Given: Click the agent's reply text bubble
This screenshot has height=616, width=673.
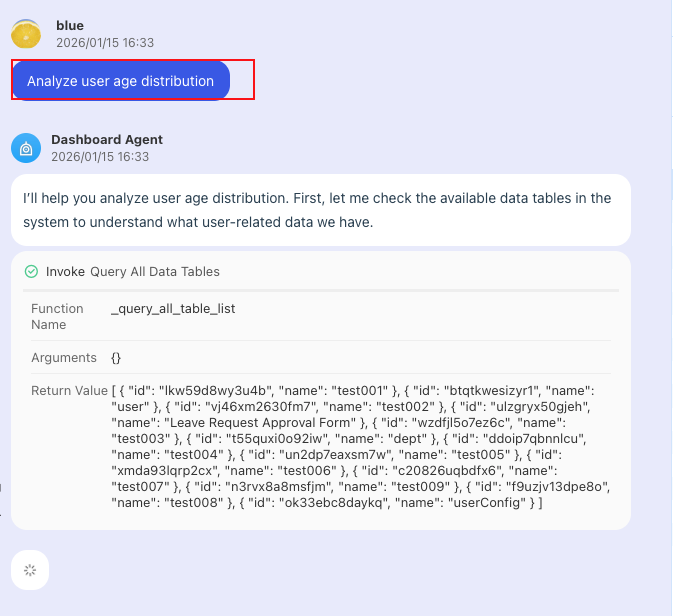Looking at the screenshot, I should click(320, 210).
